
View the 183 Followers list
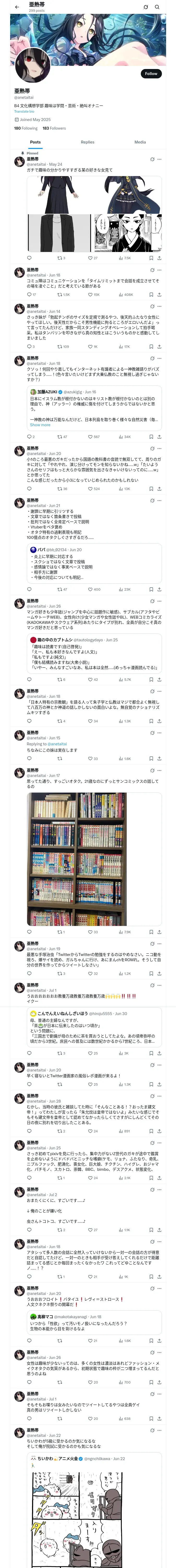coord(54,128)
